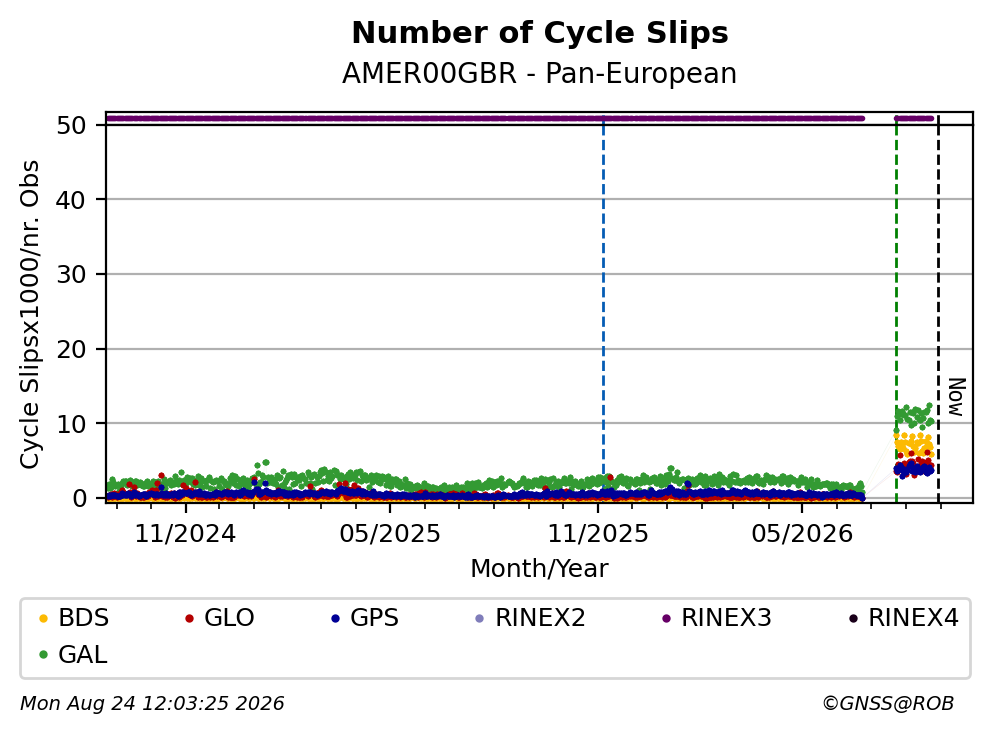Click the RINEX4 legend marker

(853, 618)
